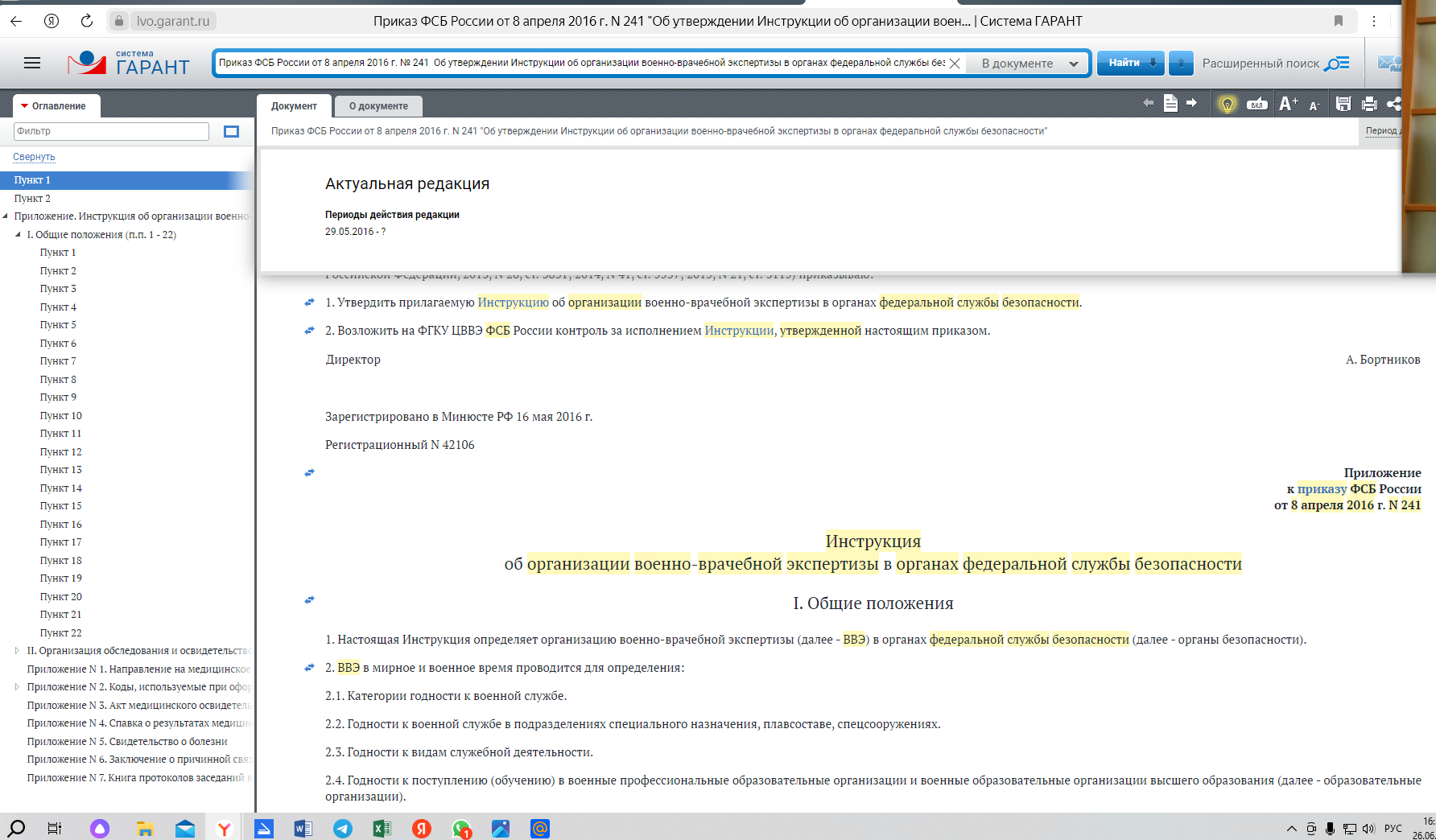Click the РУС language indicator

[1393, 829]
